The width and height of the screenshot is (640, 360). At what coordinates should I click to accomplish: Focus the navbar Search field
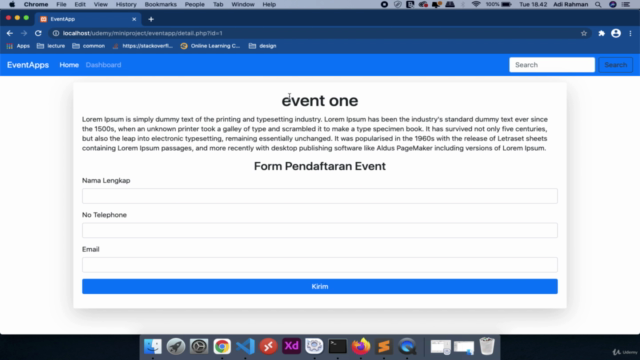(552, 65)
